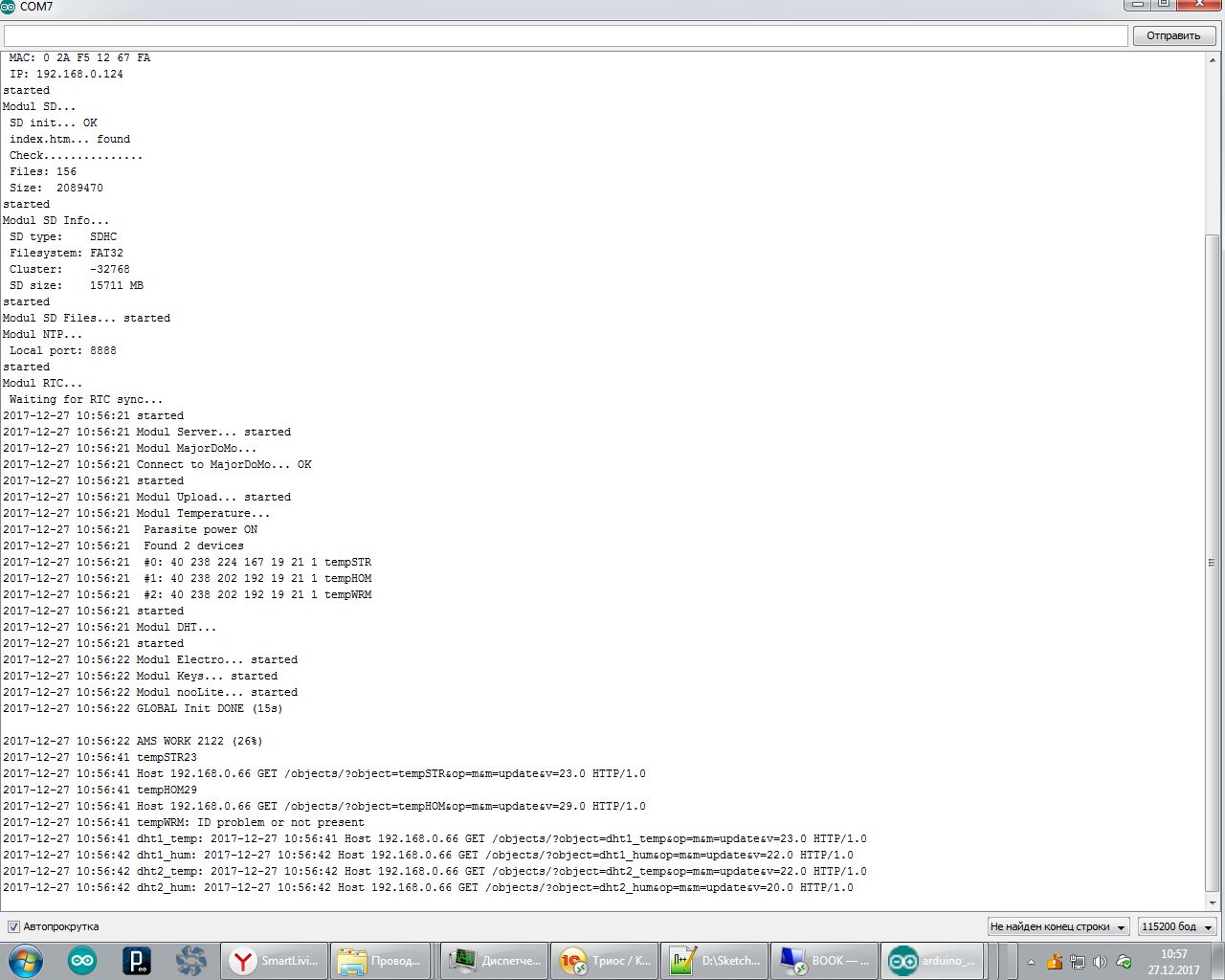Click the 'Cluster: -32768' line

[70, 269]
